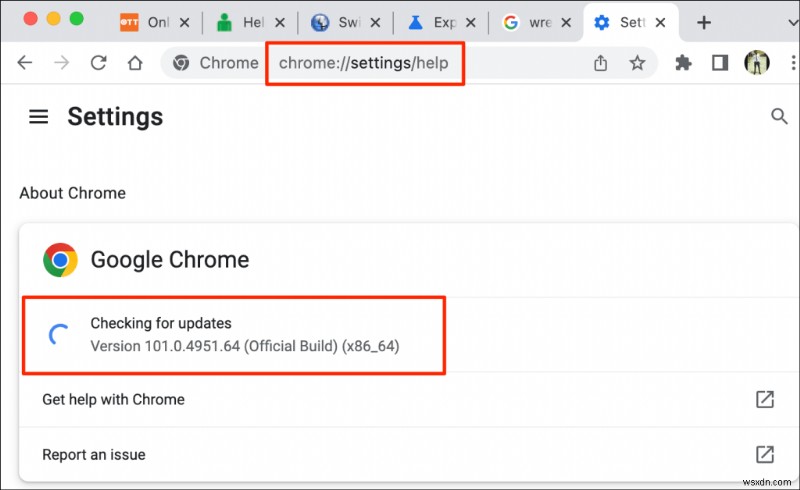This screenshot has height=490, width=800.
Task: Open the profile avatar menu
Action: coord(757,63)
